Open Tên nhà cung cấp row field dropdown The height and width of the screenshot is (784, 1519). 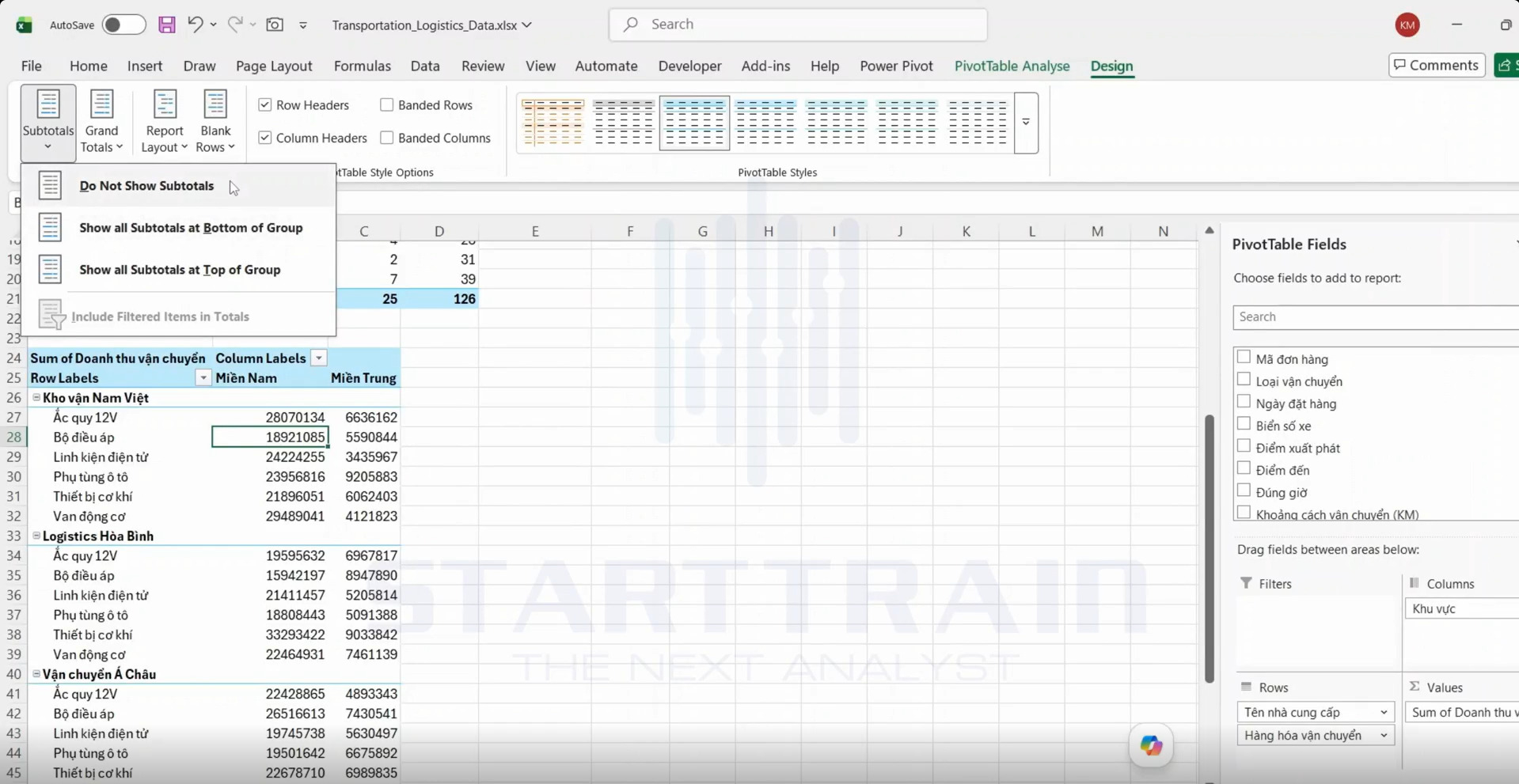point(1384,712)
